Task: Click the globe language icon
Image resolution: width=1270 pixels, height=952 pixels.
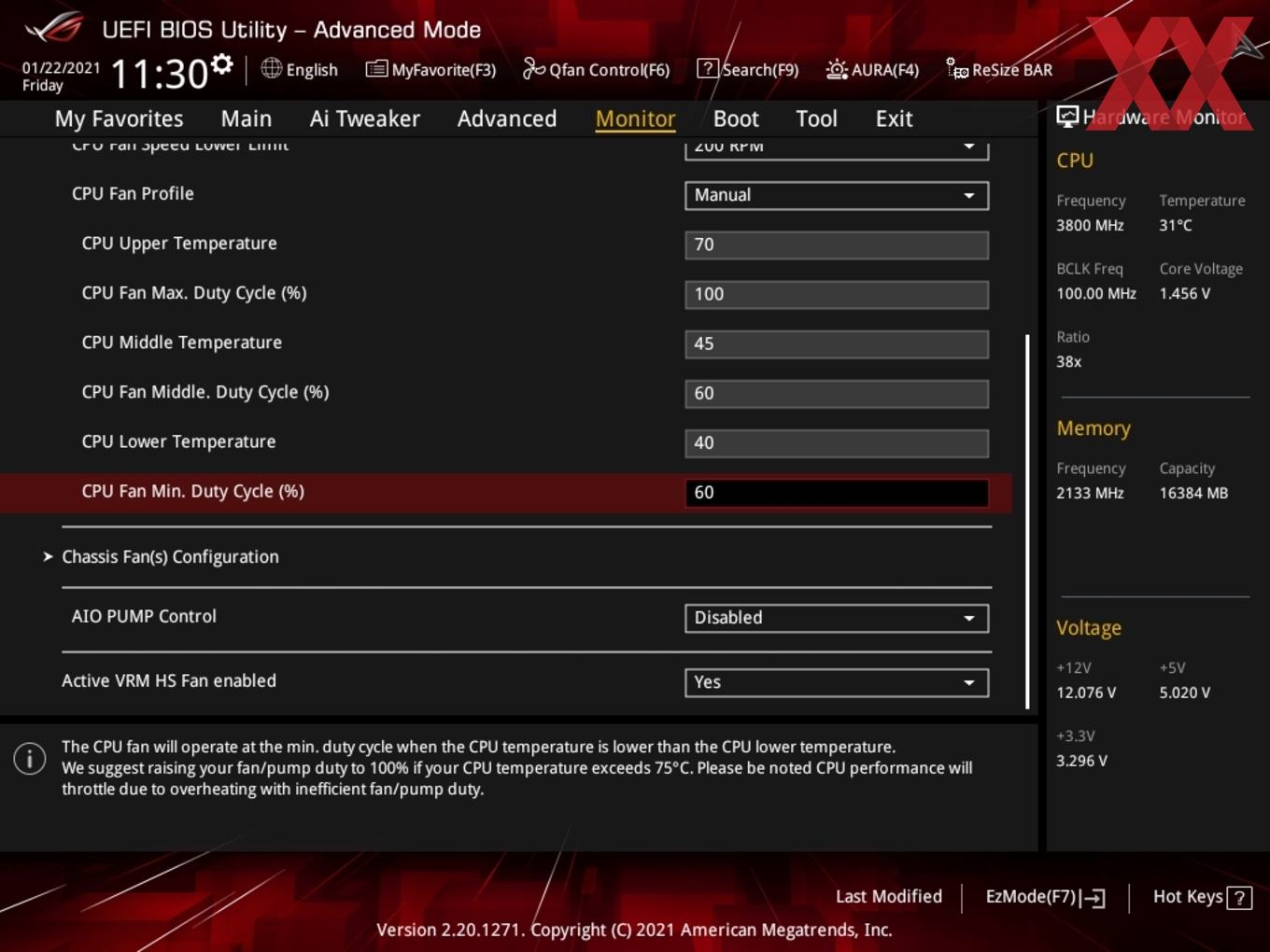Action: point(271,68)
